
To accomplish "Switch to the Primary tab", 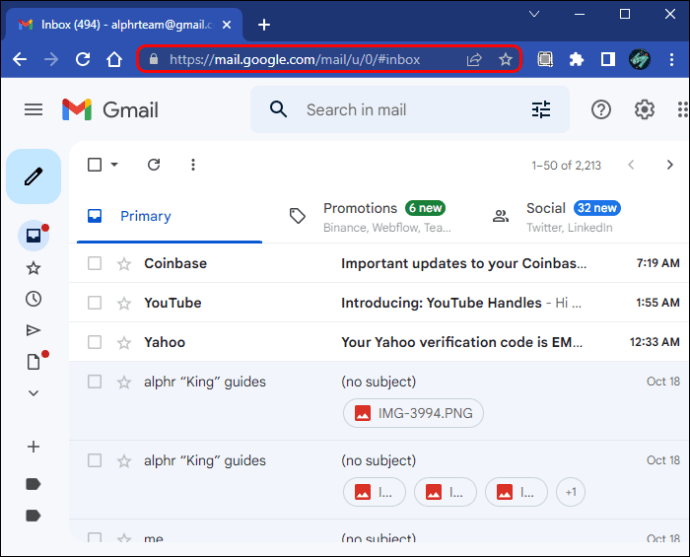I will (x=169, y=216).
